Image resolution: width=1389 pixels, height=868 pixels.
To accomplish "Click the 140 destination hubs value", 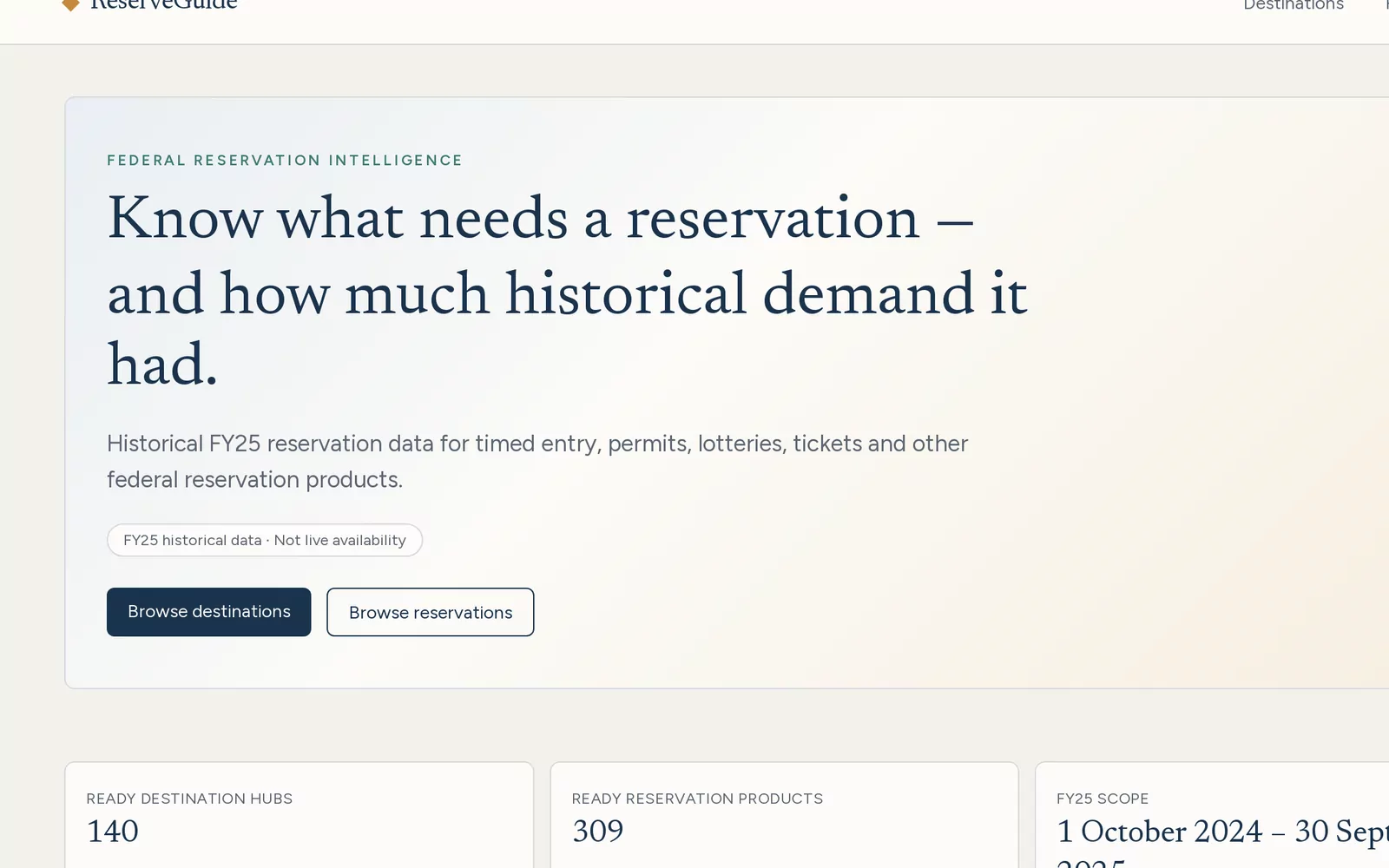I will pyautogui.click(x=113, y=832).
